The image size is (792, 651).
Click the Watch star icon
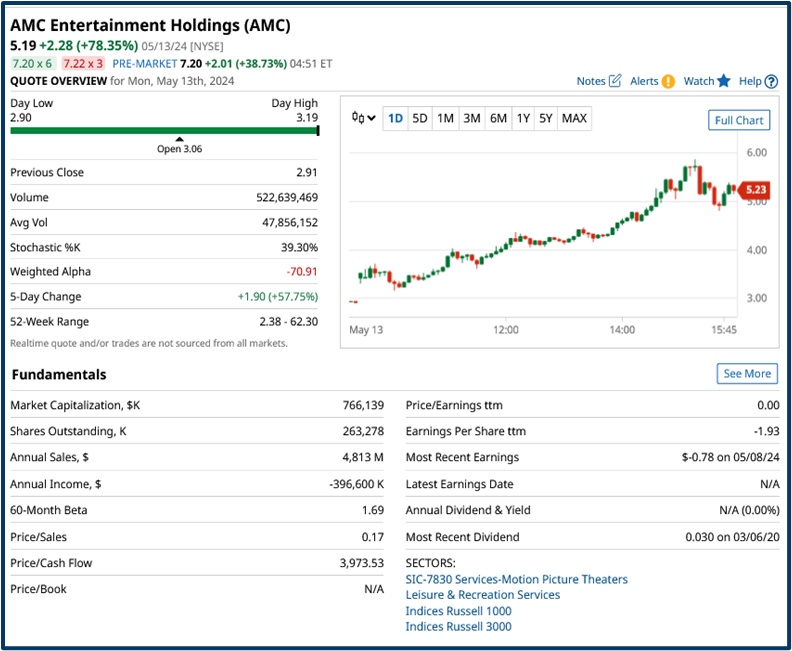click(x=724, y=81)
